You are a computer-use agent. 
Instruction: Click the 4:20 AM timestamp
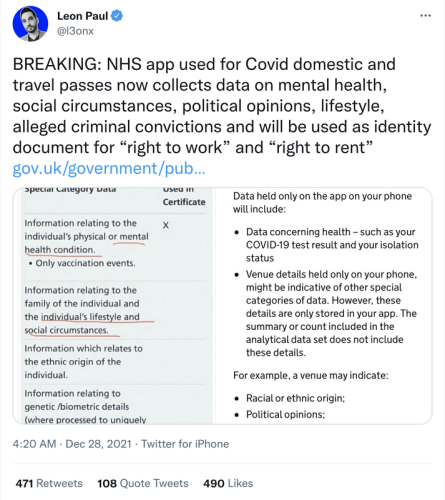point(34,444)
